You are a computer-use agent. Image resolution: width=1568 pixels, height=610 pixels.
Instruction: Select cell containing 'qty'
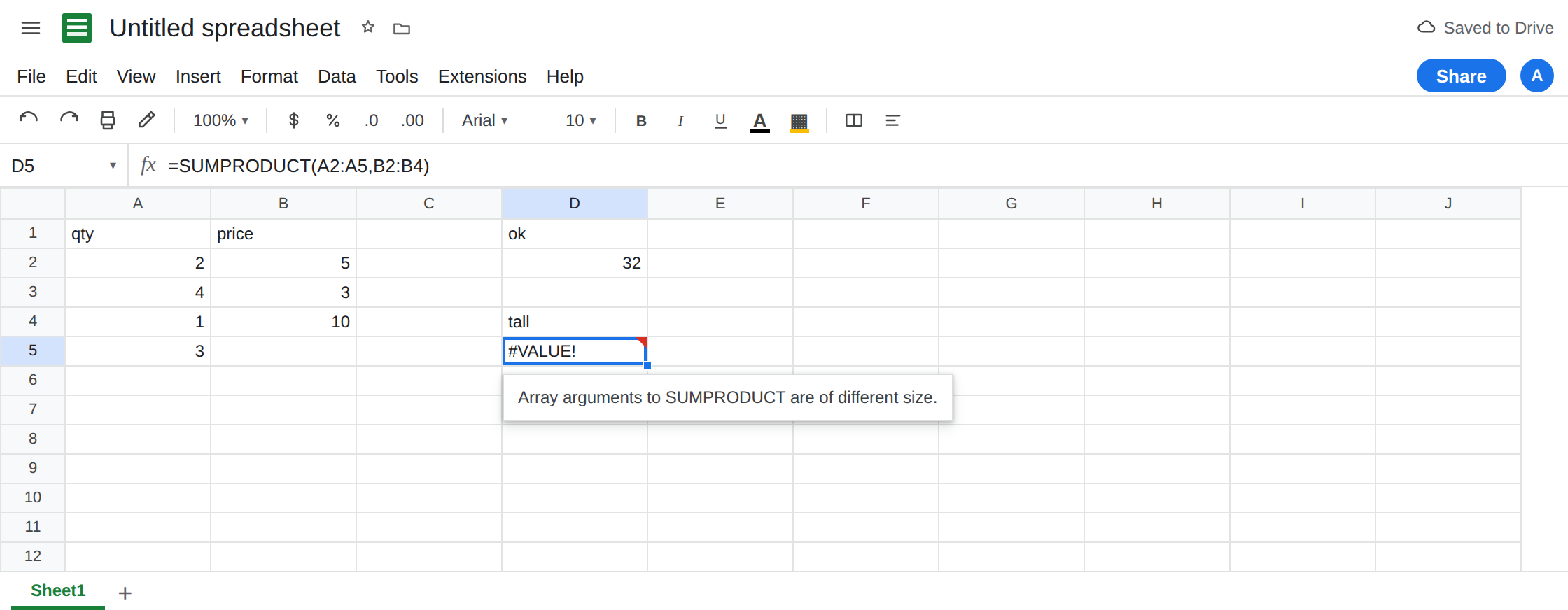(138, 234)
